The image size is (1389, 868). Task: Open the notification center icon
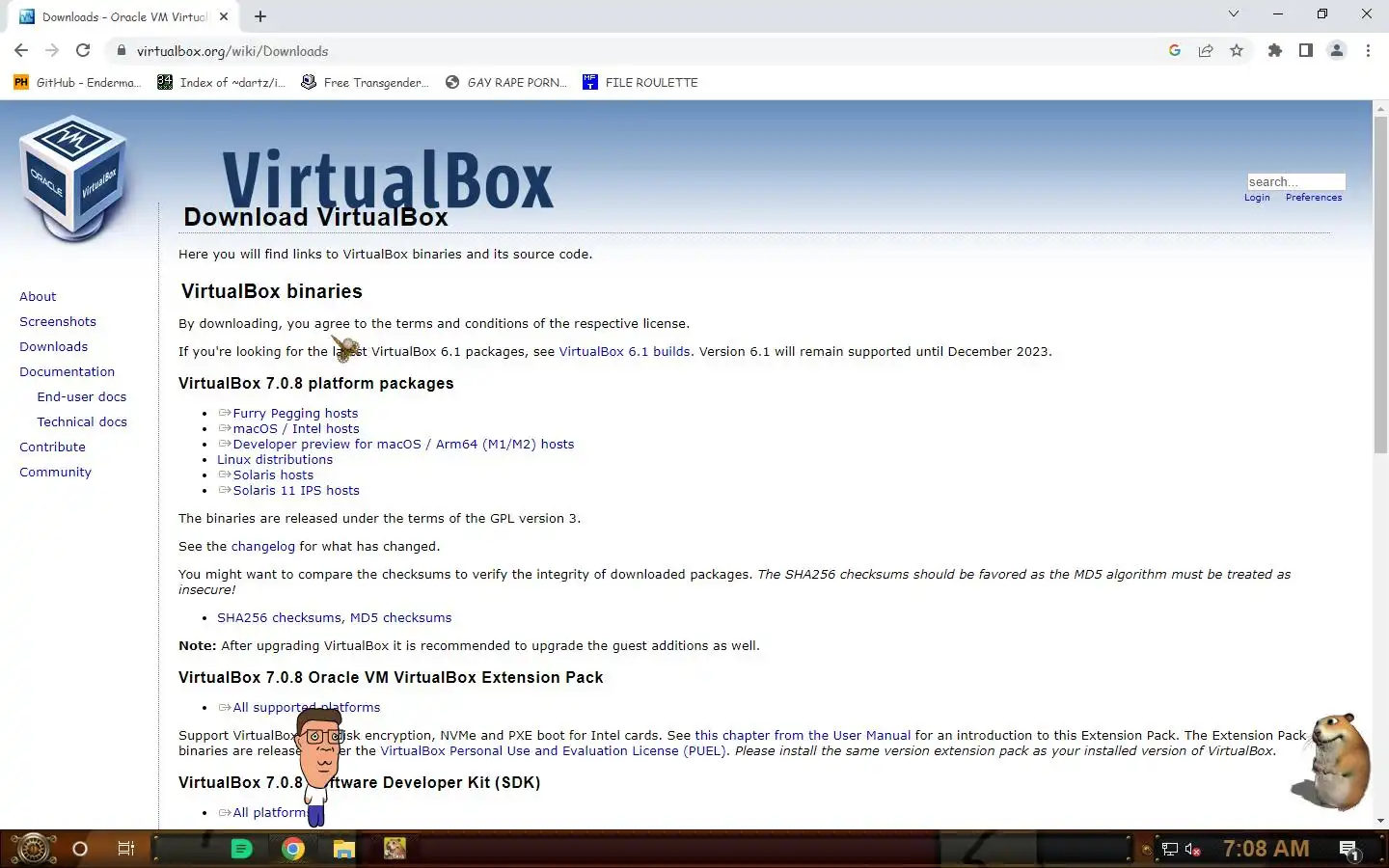tap(1349, 850)
